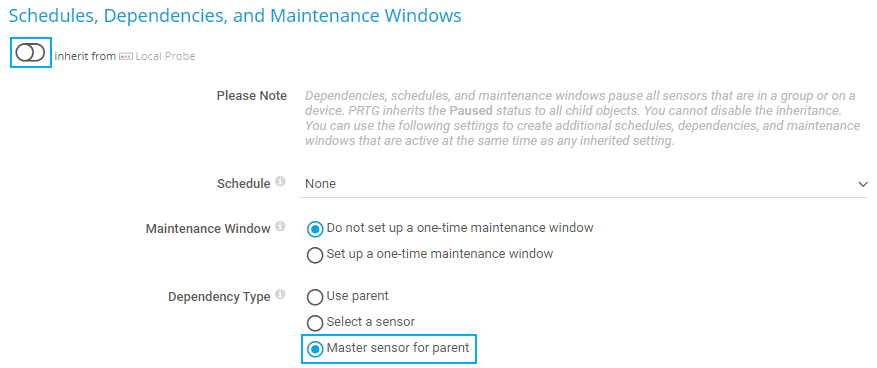Open the Local Probe link
Image resolution: width=877 pixels, height=368 pixels.
click(165, 56)
